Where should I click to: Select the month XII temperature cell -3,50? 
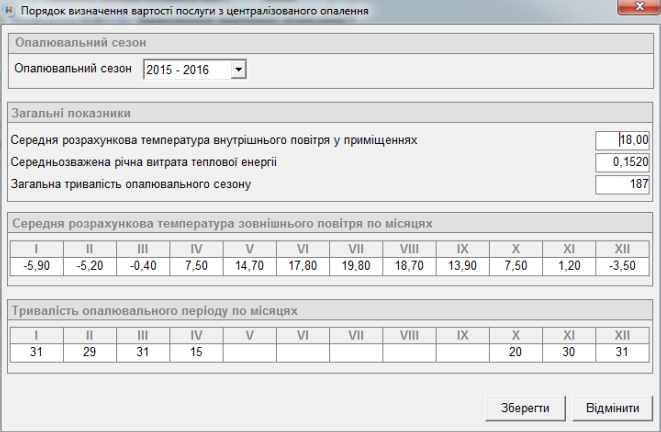pos(622,267)
